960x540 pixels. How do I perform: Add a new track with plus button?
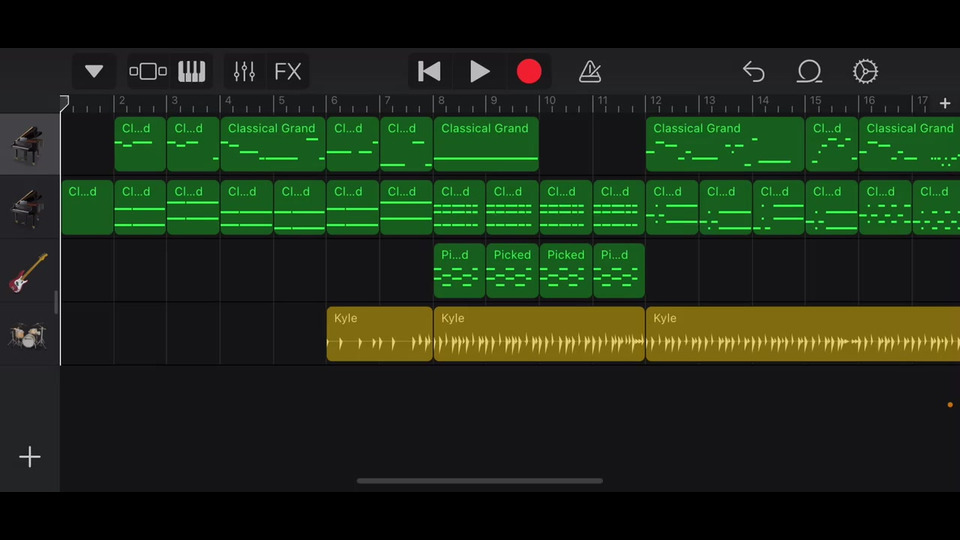tap(30, 457)
